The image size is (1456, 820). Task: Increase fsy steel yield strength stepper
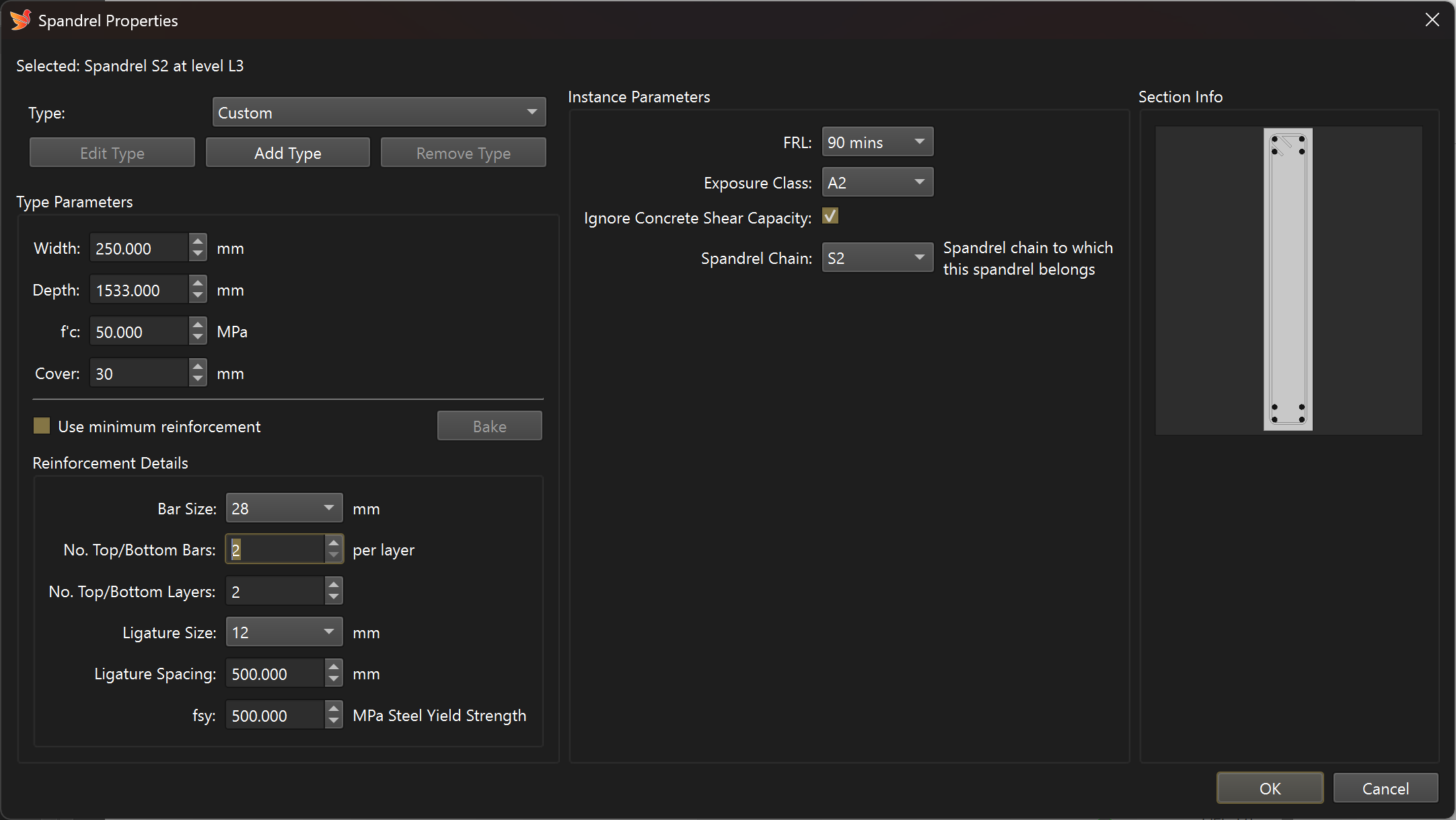pyautogui.click(x=334, y=708)
